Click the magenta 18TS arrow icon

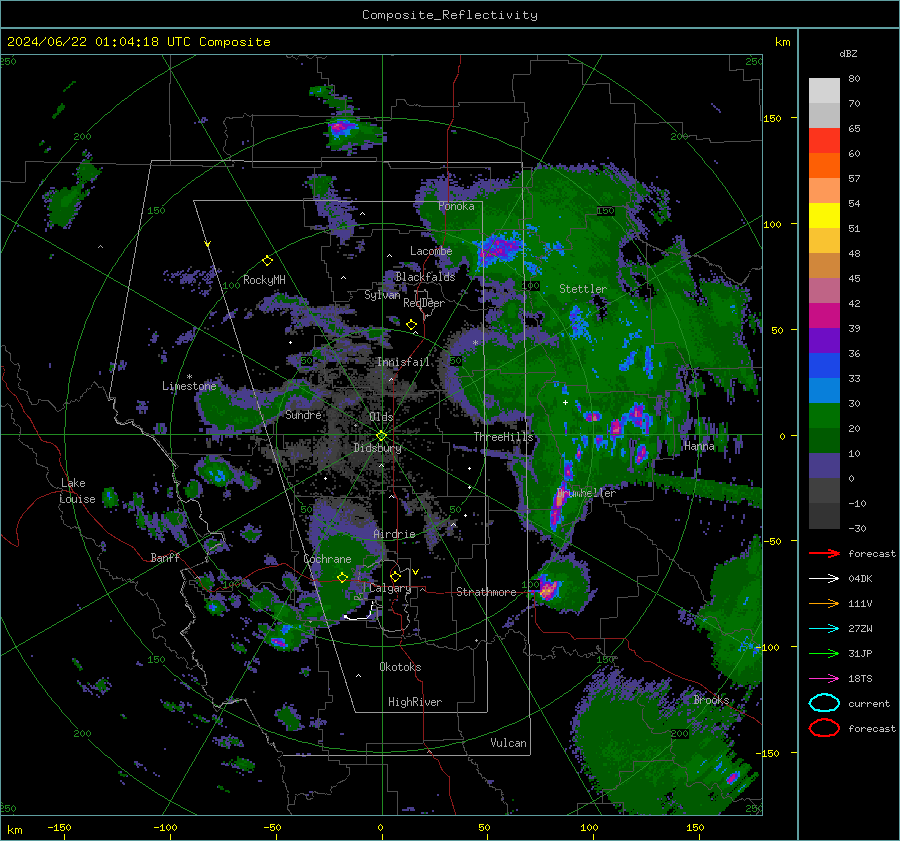(824, 679)
